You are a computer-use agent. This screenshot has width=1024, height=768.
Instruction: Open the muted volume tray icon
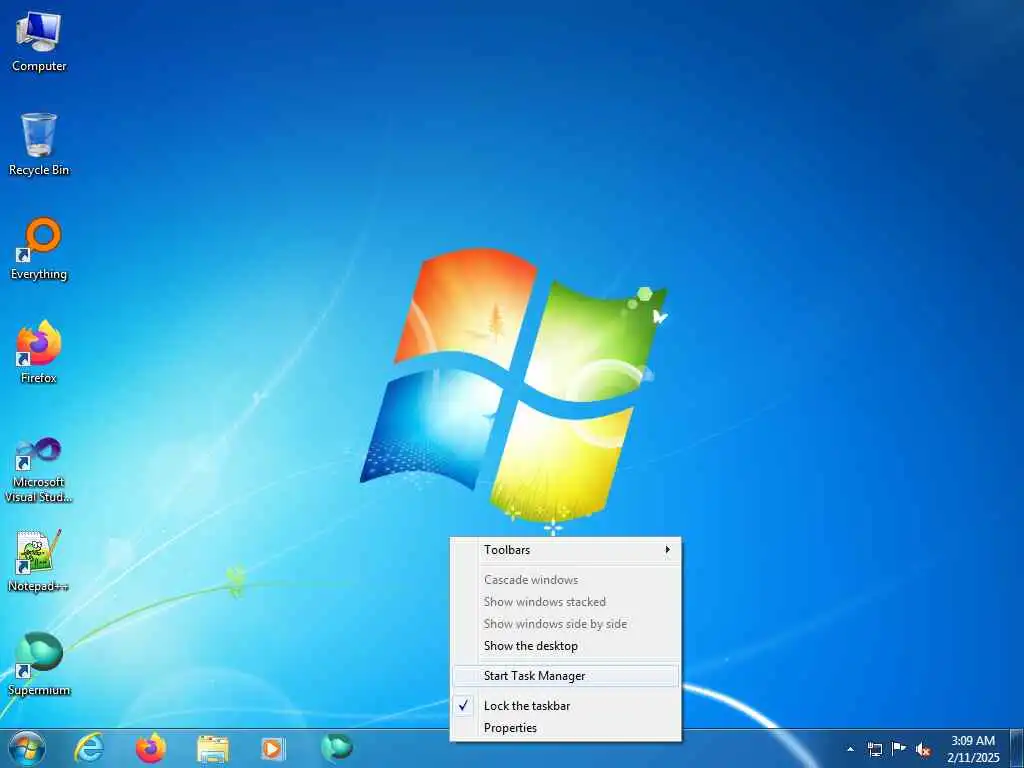(x=923, y=749)
